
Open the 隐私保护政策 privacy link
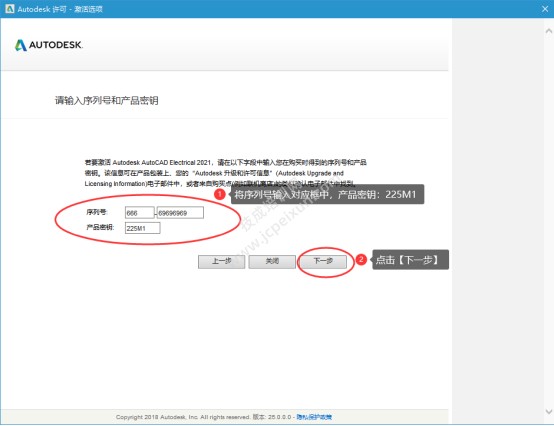point(314,417)
